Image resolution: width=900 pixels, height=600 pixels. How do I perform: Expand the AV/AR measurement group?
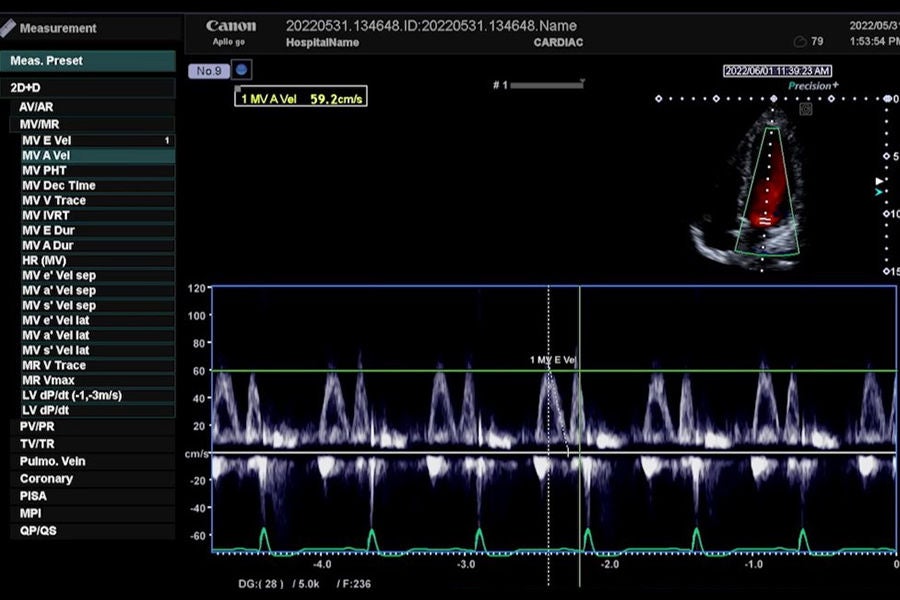92,107
